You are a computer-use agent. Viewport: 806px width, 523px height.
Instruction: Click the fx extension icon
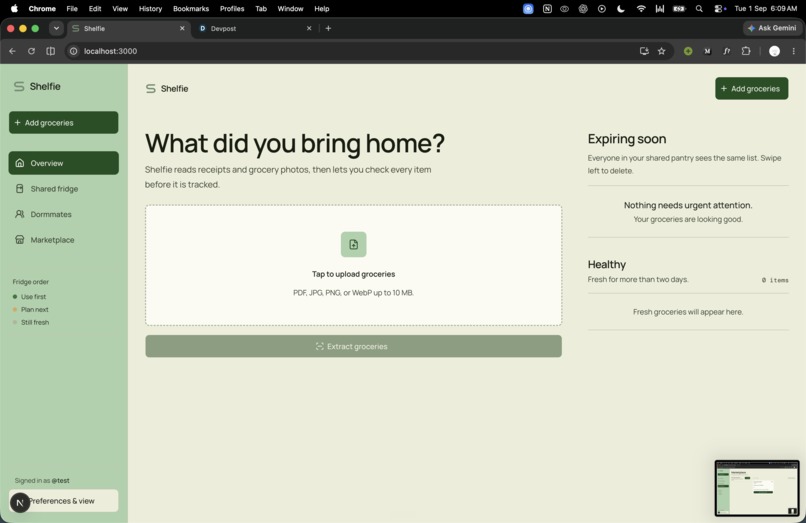(726, 51)
